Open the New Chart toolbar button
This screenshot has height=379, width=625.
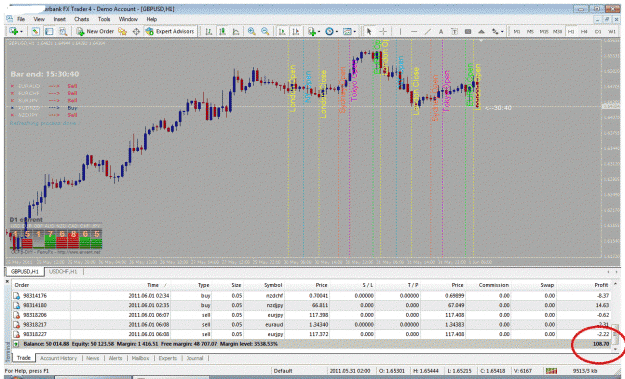pyautogui.click(x=15, y=31)
